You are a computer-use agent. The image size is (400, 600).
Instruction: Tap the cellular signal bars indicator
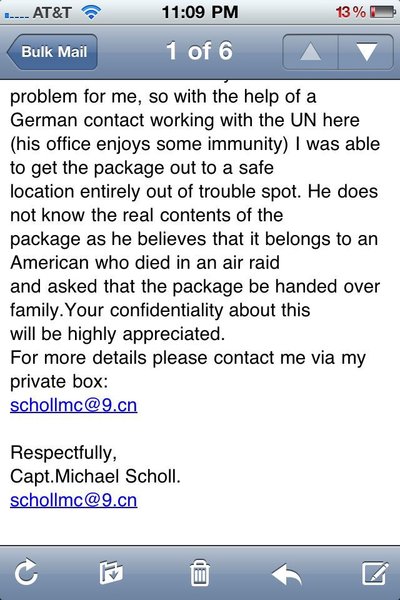point(16,16)
